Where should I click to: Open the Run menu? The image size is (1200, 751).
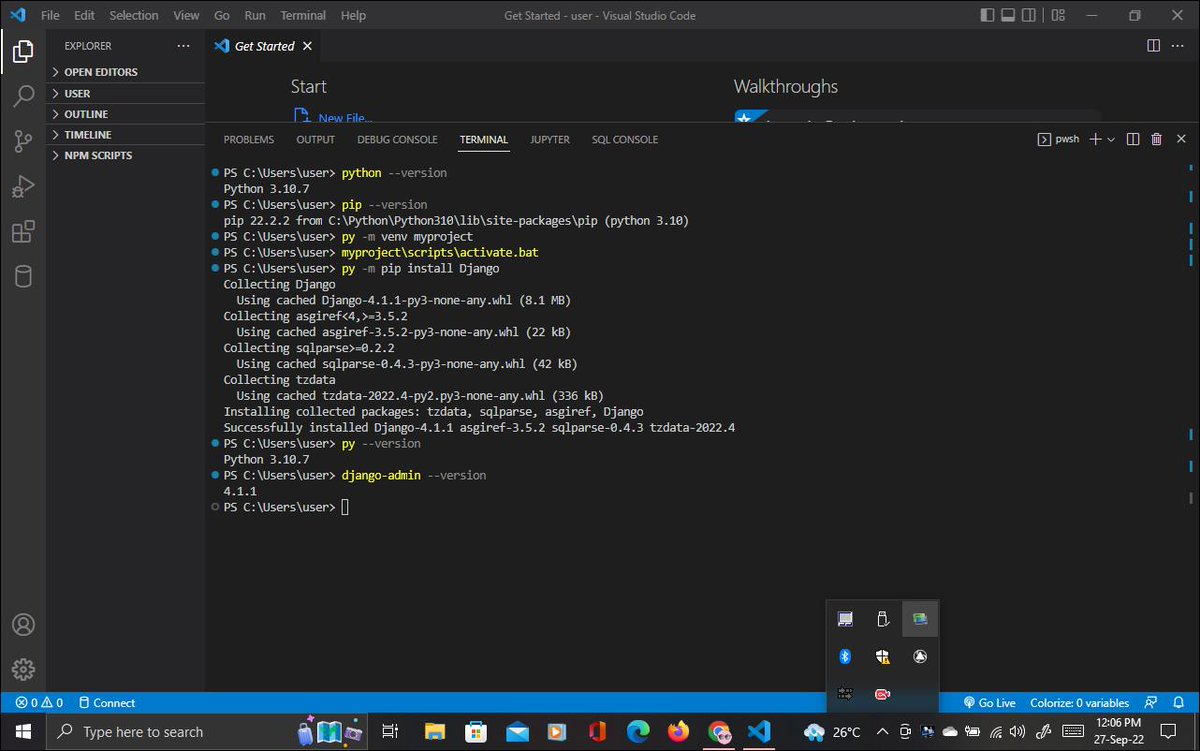255,15
